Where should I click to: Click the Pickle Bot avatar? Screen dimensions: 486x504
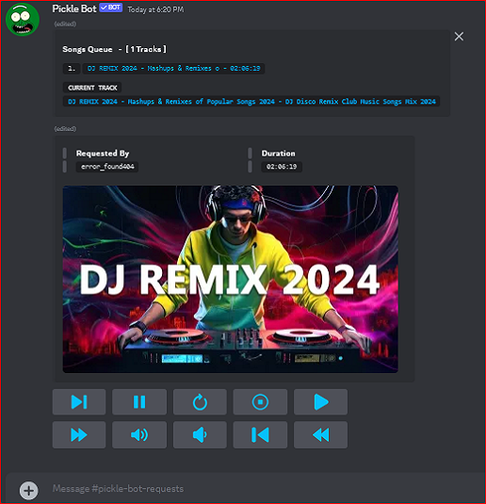pos(22,19)
